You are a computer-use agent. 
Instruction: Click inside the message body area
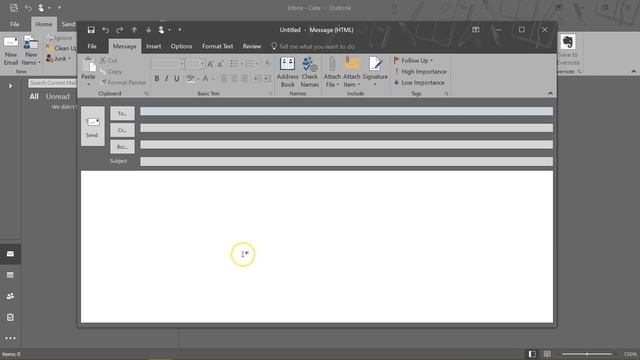click(x=317, y=247)
